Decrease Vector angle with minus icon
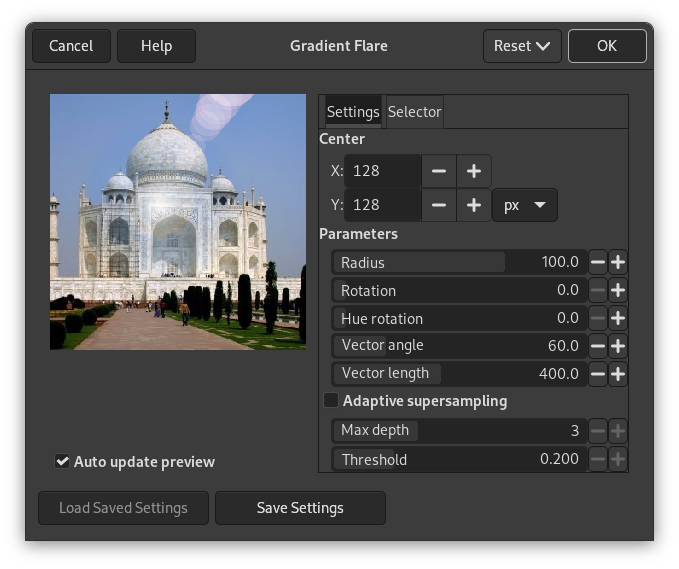Screen dimensions: 679x569 598,346
